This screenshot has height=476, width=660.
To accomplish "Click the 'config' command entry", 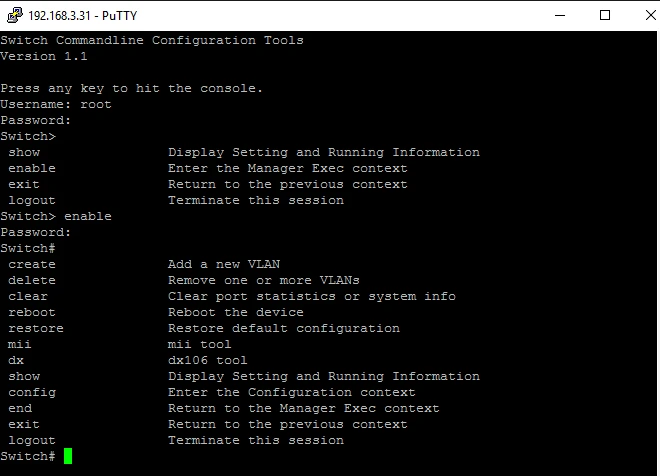I will [x=32, y=392].
